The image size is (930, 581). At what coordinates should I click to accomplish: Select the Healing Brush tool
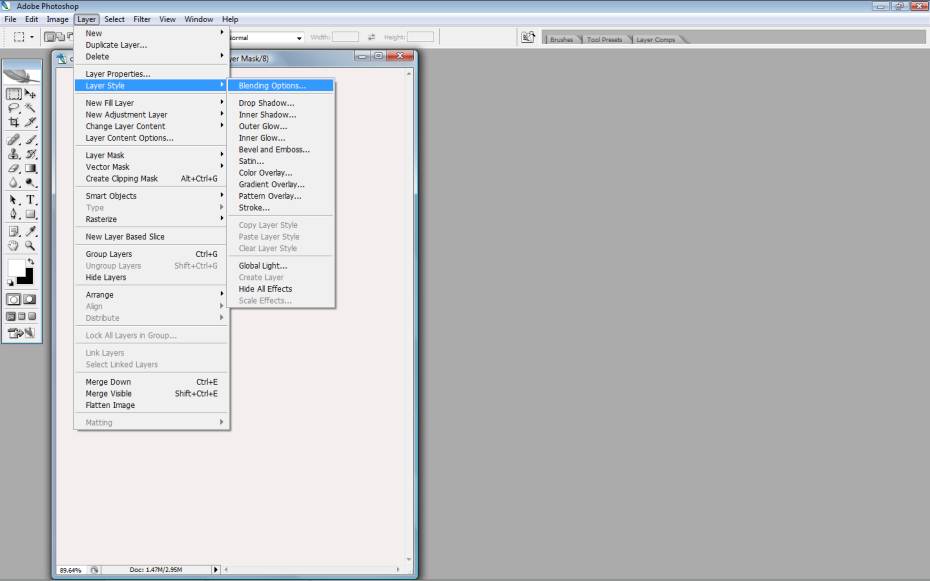tap(14, 140)
